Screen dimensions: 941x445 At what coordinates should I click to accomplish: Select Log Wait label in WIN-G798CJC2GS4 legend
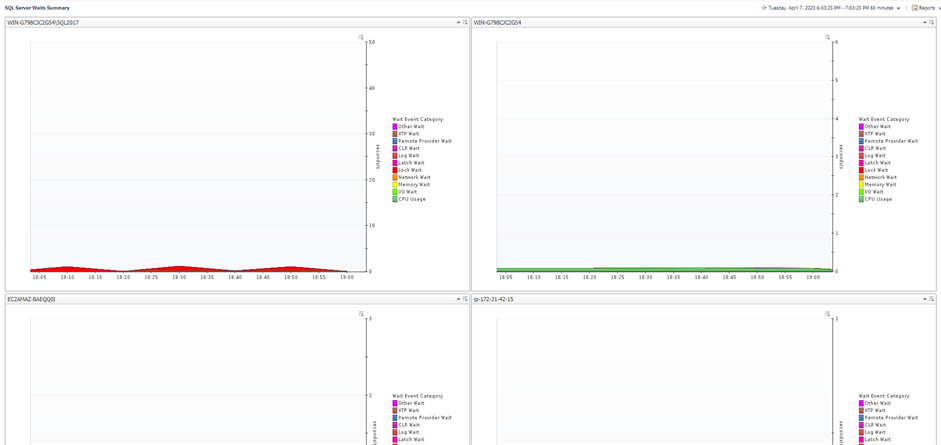pos(875,155)
